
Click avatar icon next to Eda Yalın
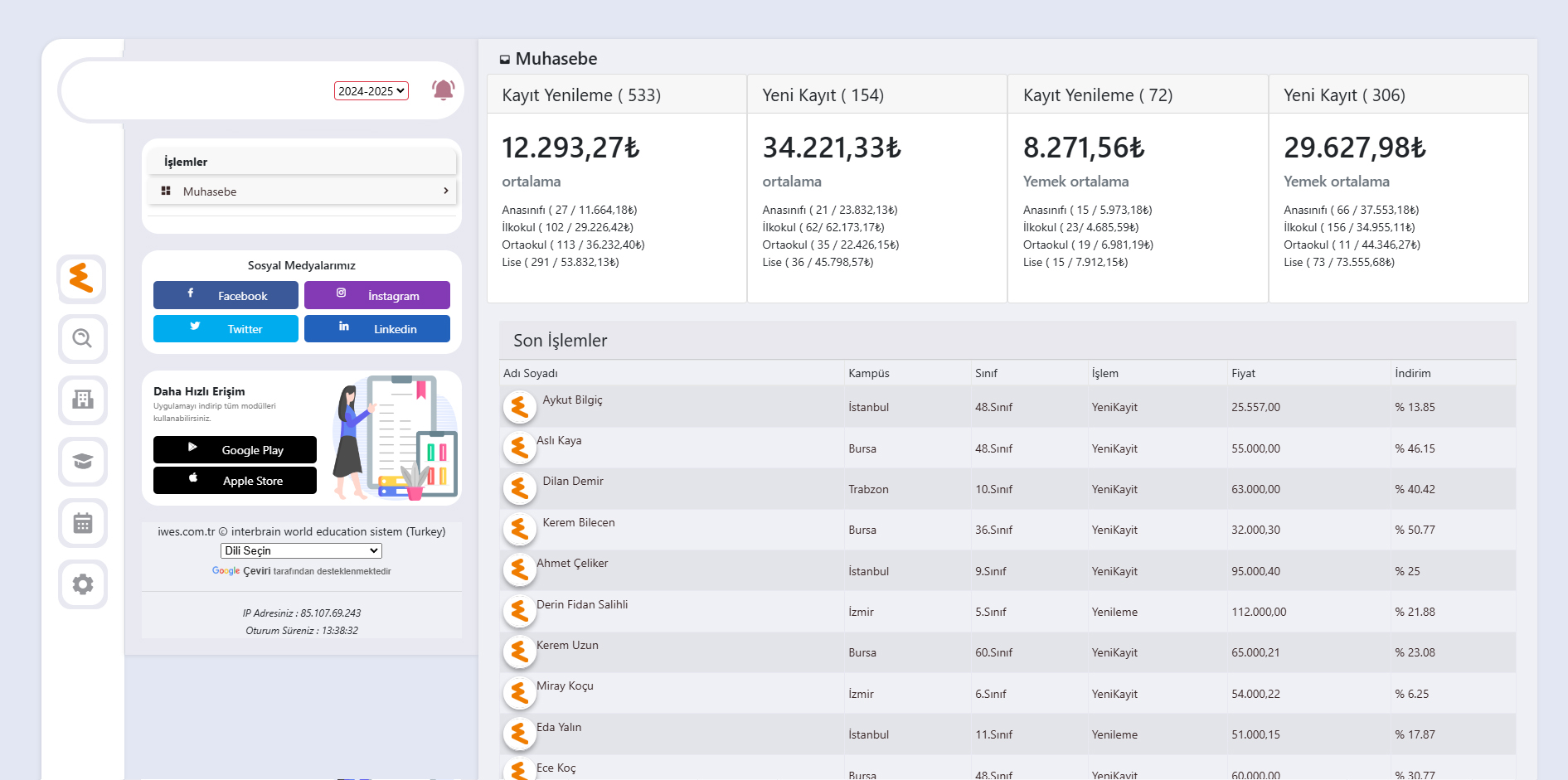(x=520, y=734)
